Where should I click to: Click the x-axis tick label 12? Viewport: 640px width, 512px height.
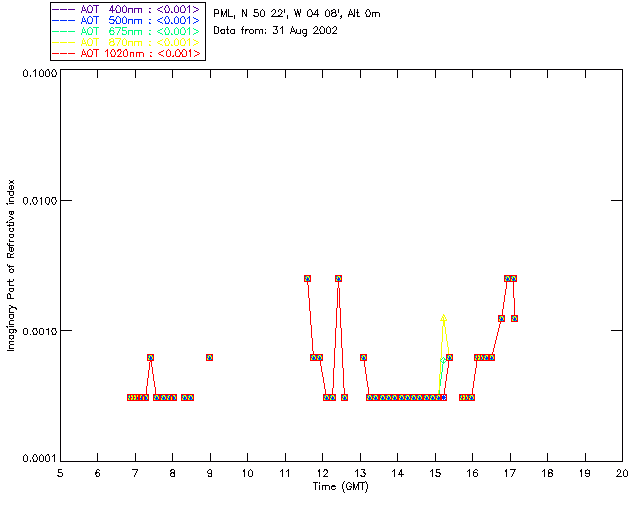pyautogui.click(x=322, y=473)
